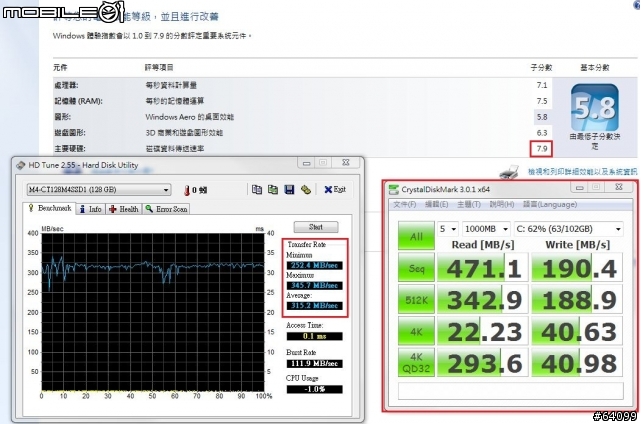Click the green All test button
Viewport: 641px width, 424px height.
[x=416, y=236]
